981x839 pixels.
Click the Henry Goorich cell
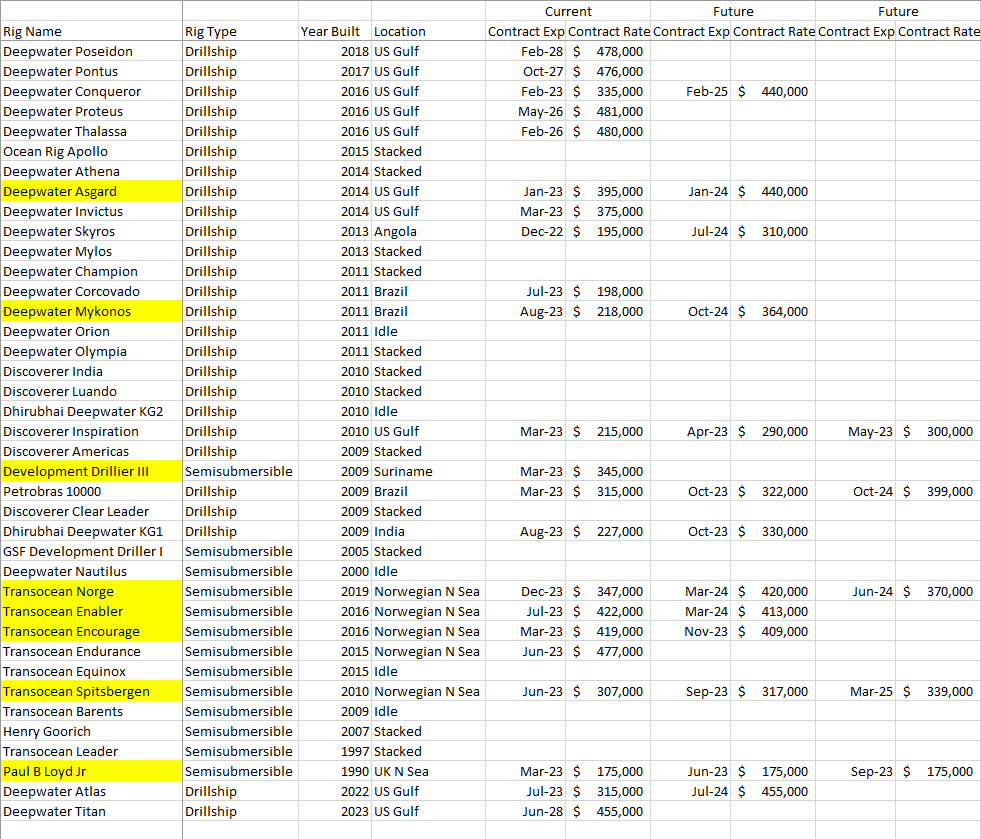click(x=91, y=732)
